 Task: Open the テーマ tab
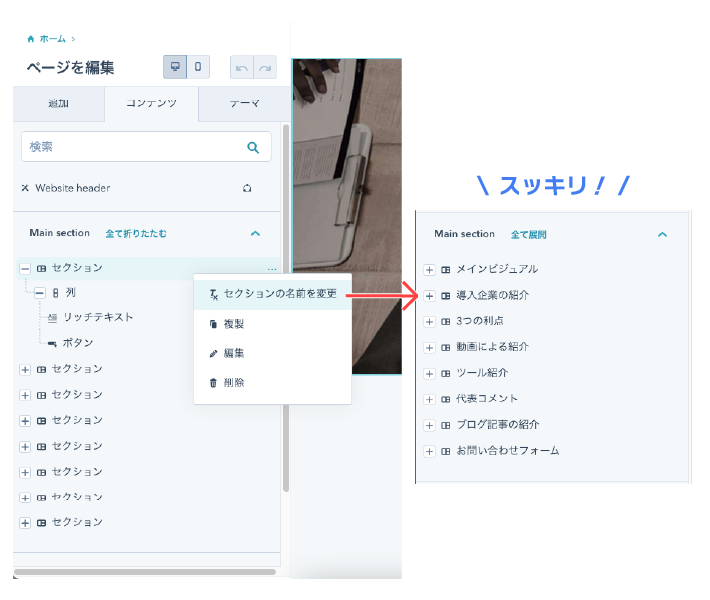pos(244,104)
